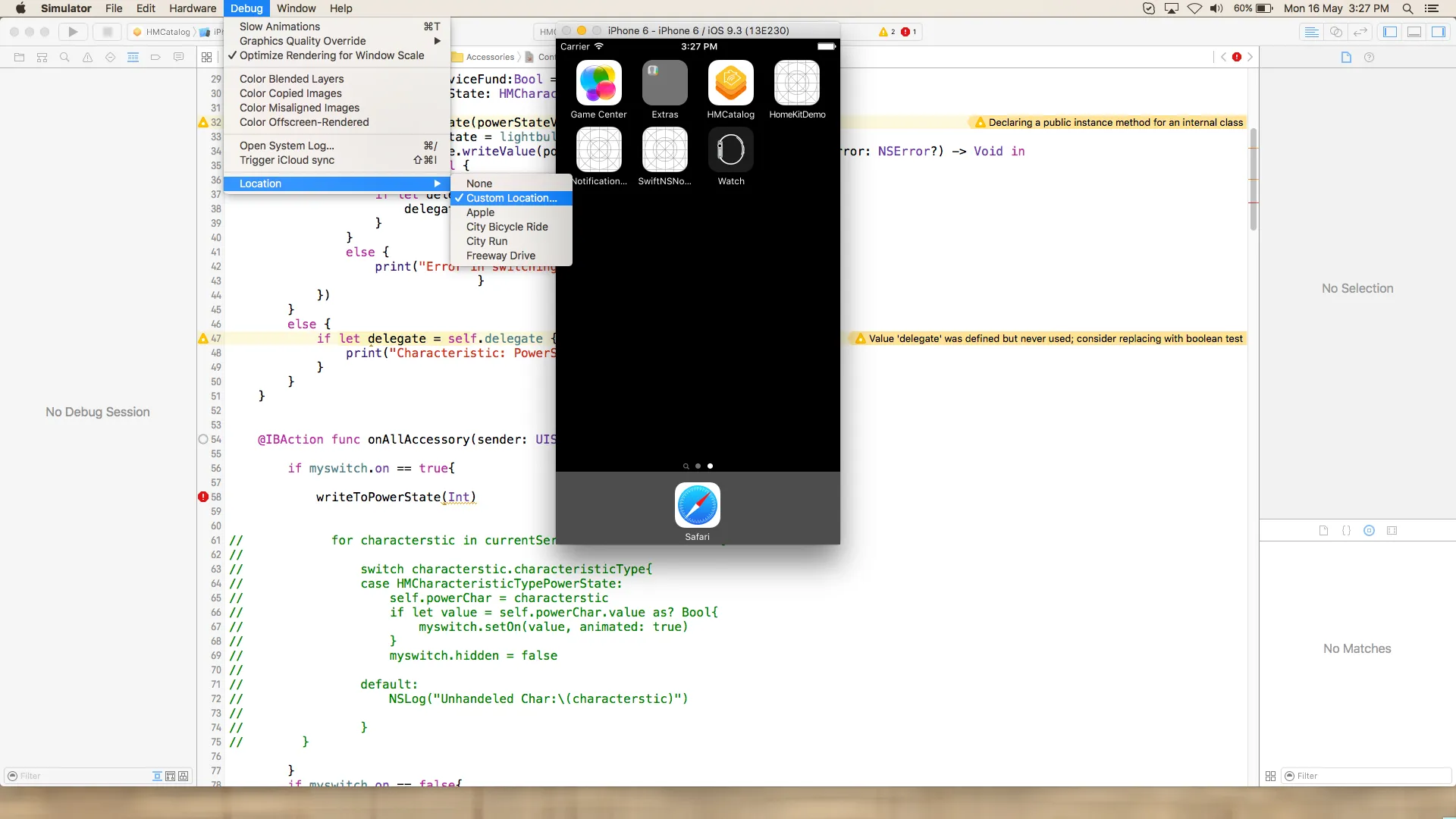Open HomeKitDemo app icon
This screenshot has height=819, width=1456.
[796, 83]
